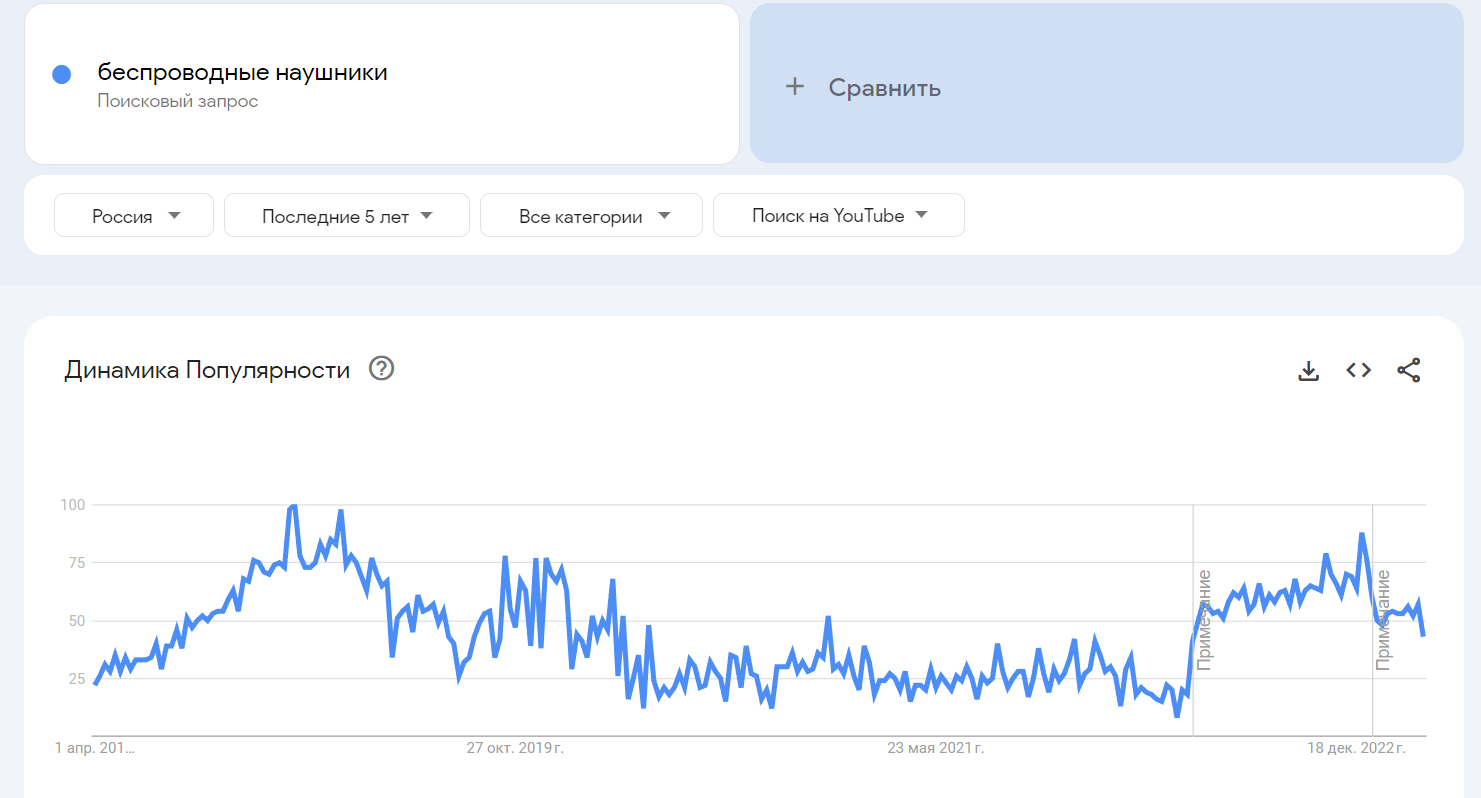Open help icon beside Динамика Популярности

382,369
